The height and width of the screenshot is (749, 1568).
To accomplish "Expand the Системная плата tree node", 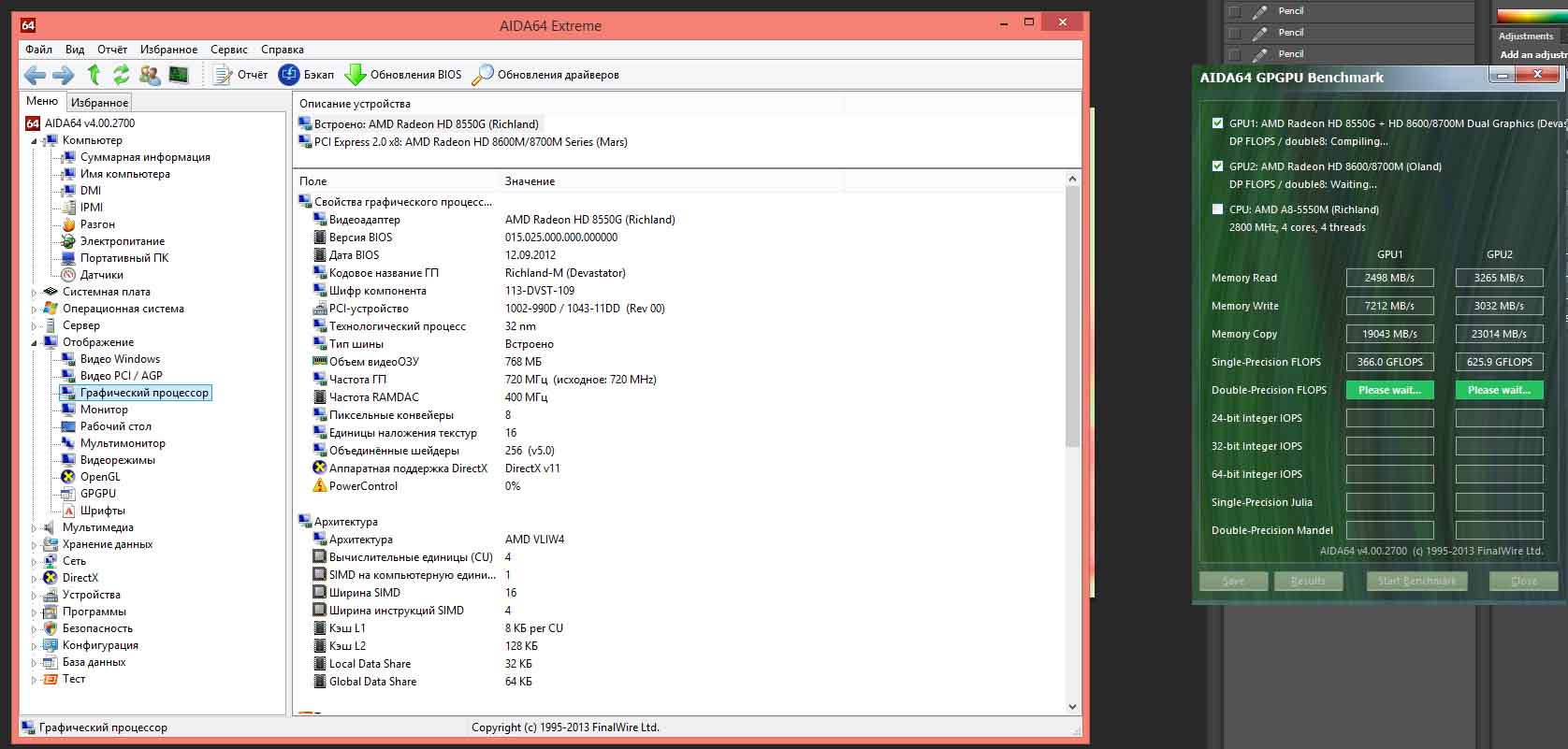I will (35, 293).
